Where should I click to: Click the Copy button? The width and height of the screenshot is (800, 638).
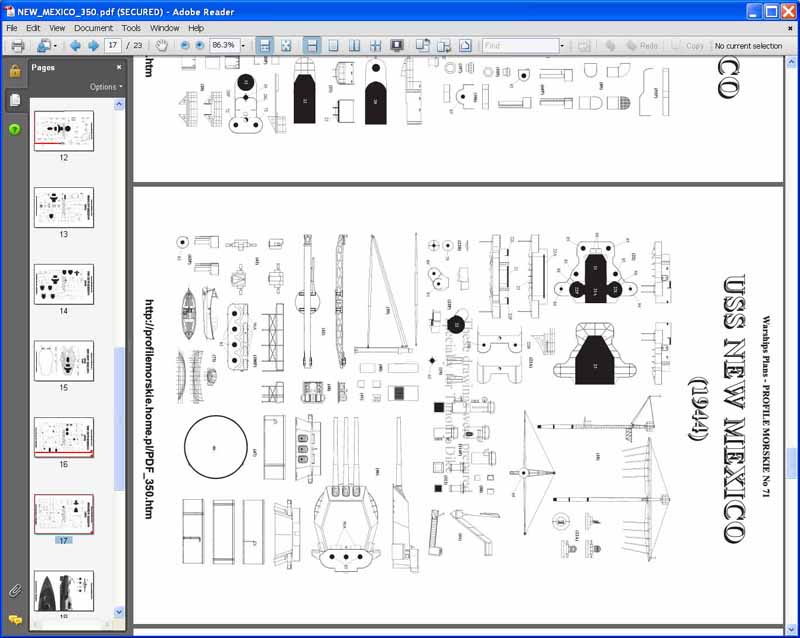pyautogui.click(x=688, y=46)
